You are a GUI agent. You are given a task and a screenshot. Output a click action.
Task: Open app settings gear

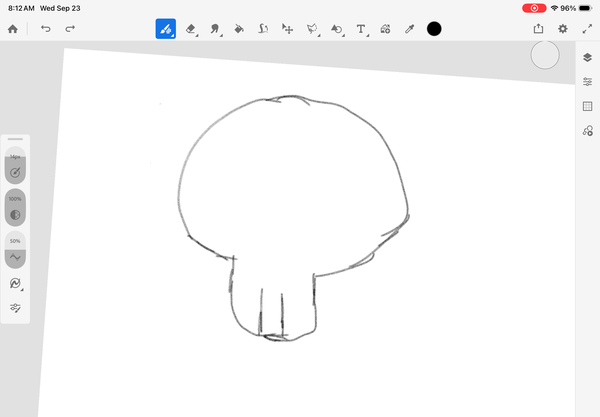point(562,29)
